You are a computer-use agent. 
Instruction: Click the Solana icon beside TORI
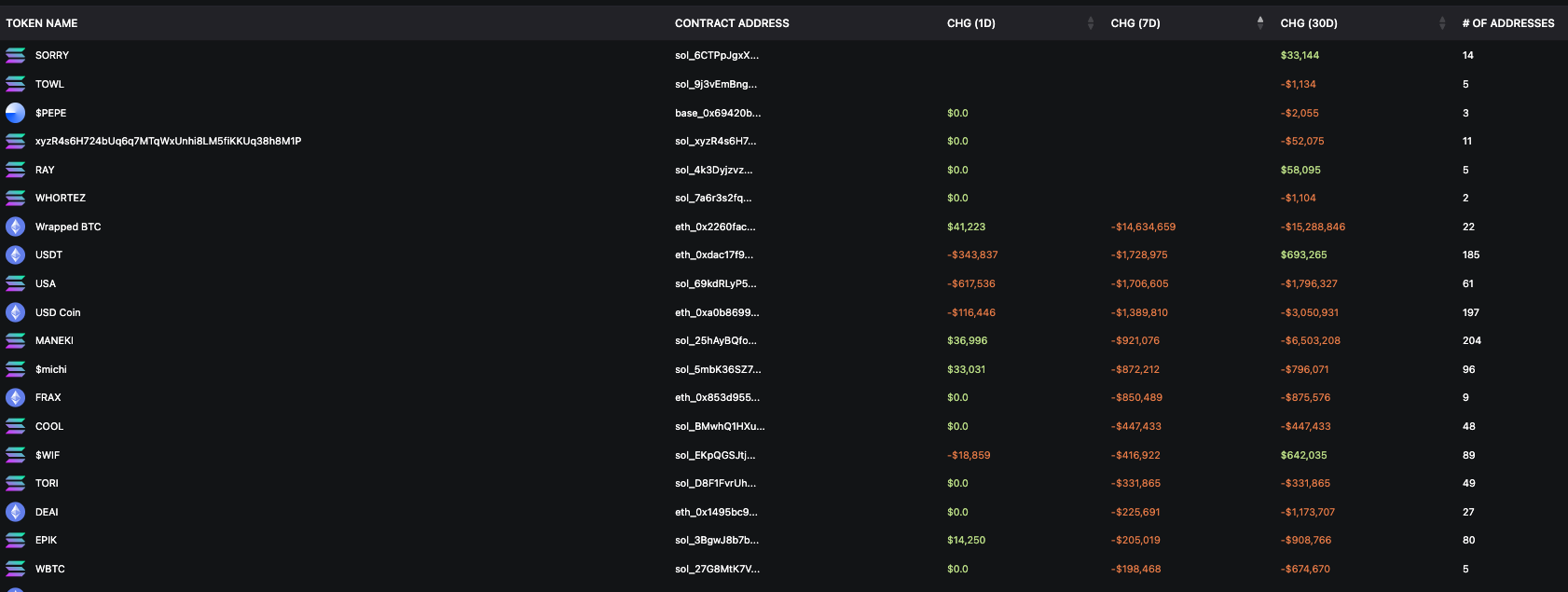[16, 484]
